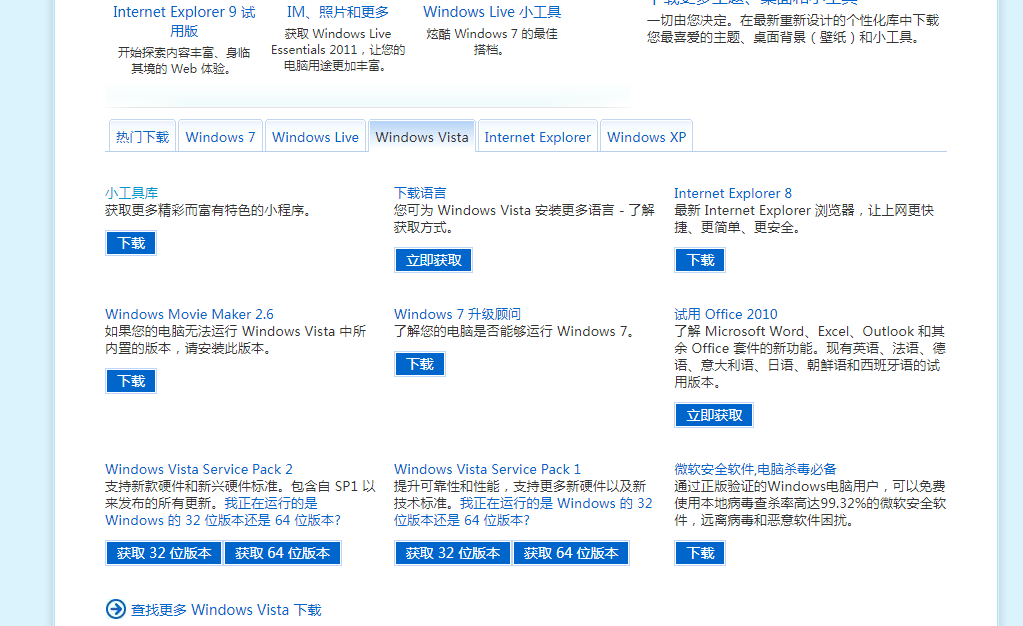Click 立即获取 under 下载语言

[433, 260]
